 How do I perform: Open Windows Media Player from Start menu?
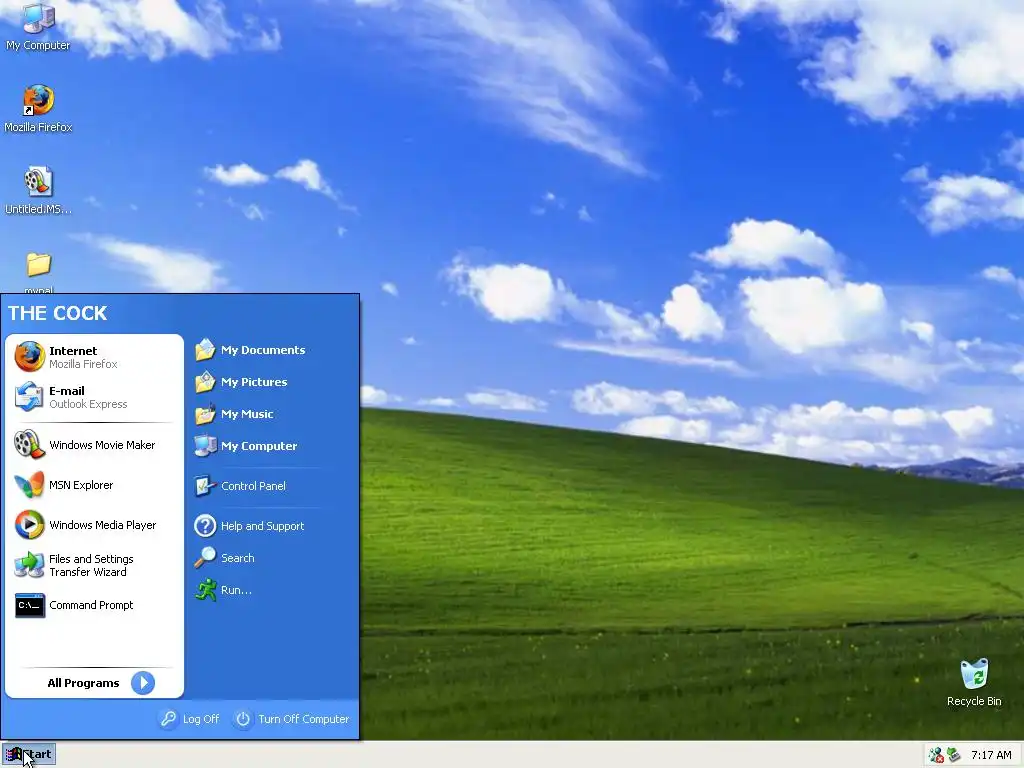[x=95, y=524]
